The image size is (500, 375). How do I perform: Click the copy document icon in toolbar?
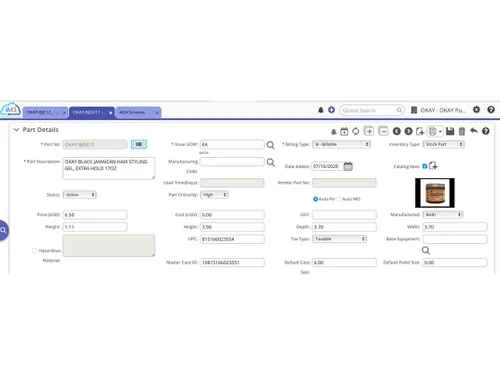432,131
